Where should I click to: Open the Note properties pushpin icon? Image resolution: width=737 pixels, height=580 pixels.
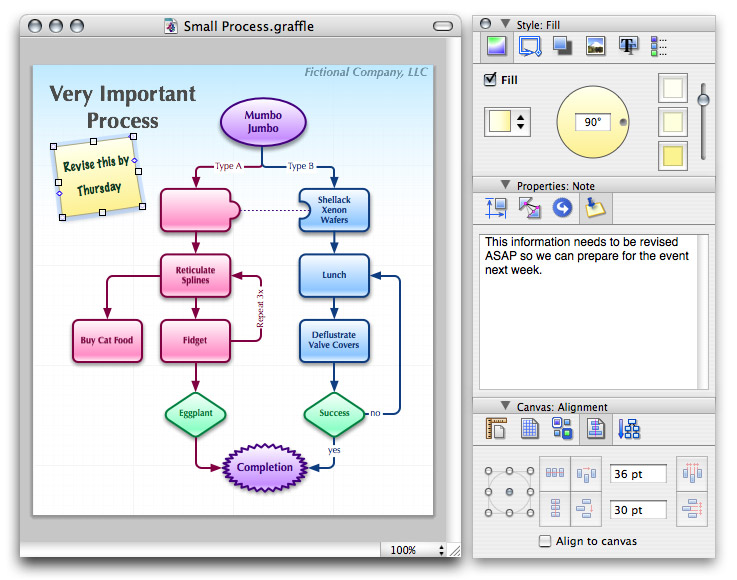595,208
